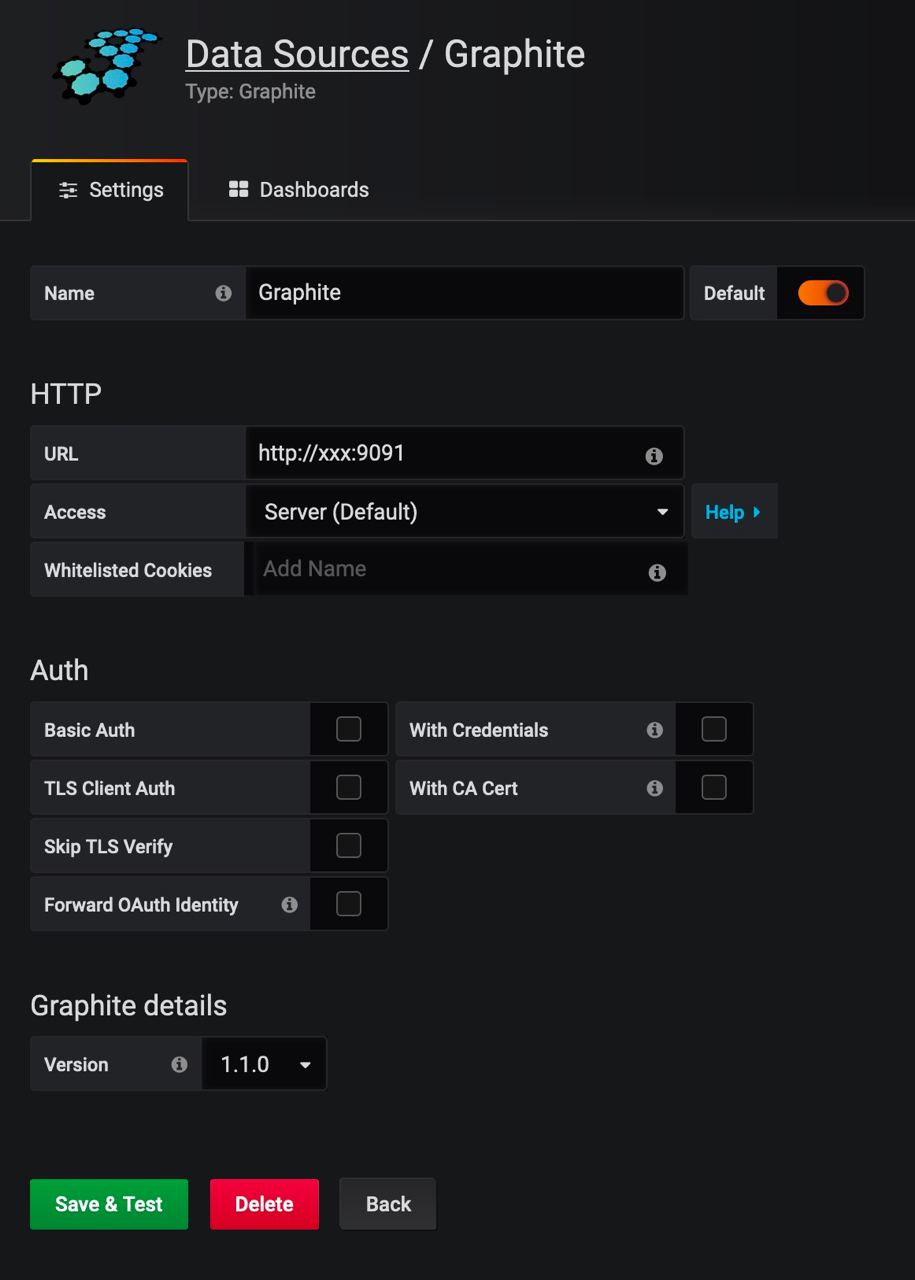915x1280 pixels.
Task: Check the Skip TLS Verify box
Action: 348,846
